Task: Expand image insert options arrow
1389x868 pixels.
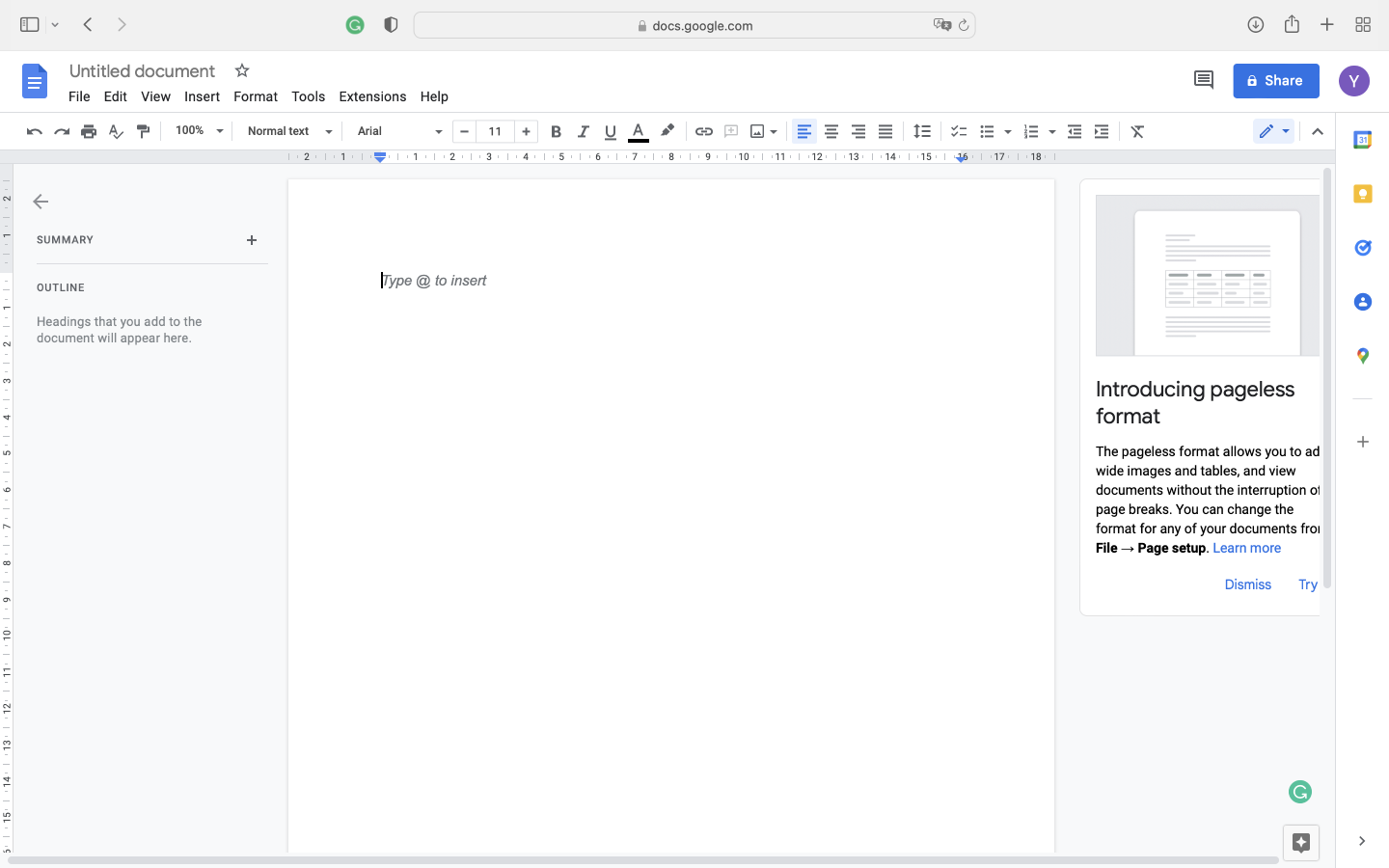Action: click(774, 132)
